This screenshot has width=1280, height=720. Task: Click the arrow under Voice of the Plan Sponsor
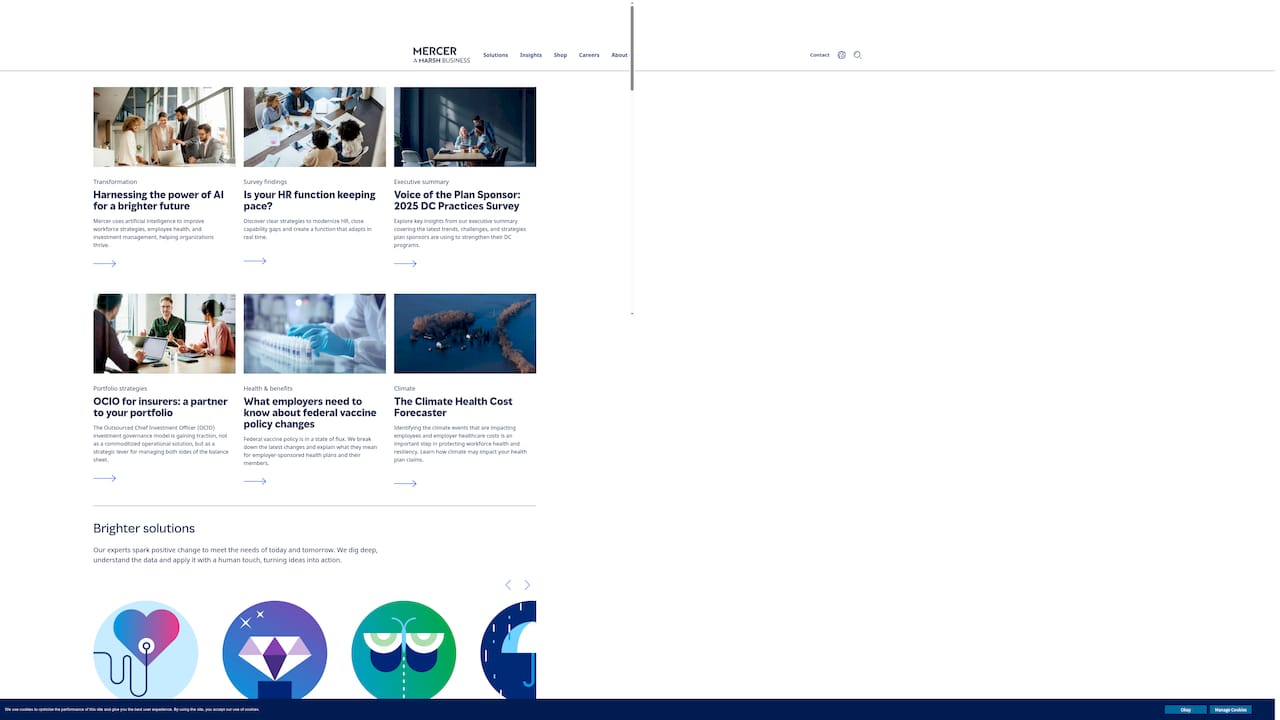(405, 263)
